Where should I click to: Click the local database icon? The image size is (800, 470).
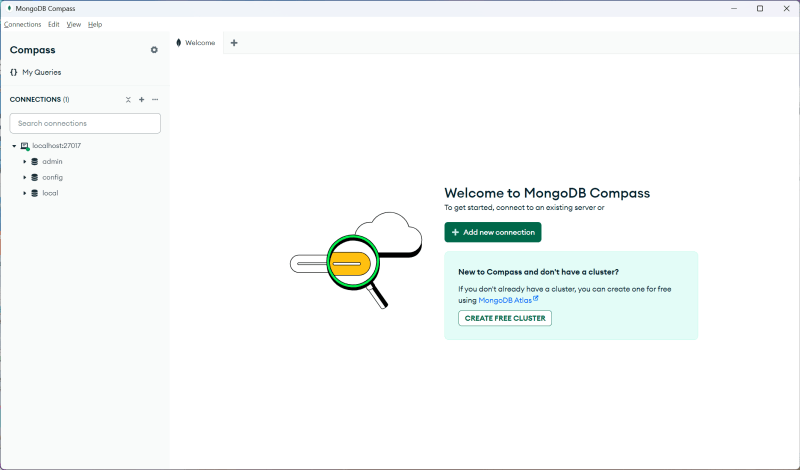coord(35,193)
